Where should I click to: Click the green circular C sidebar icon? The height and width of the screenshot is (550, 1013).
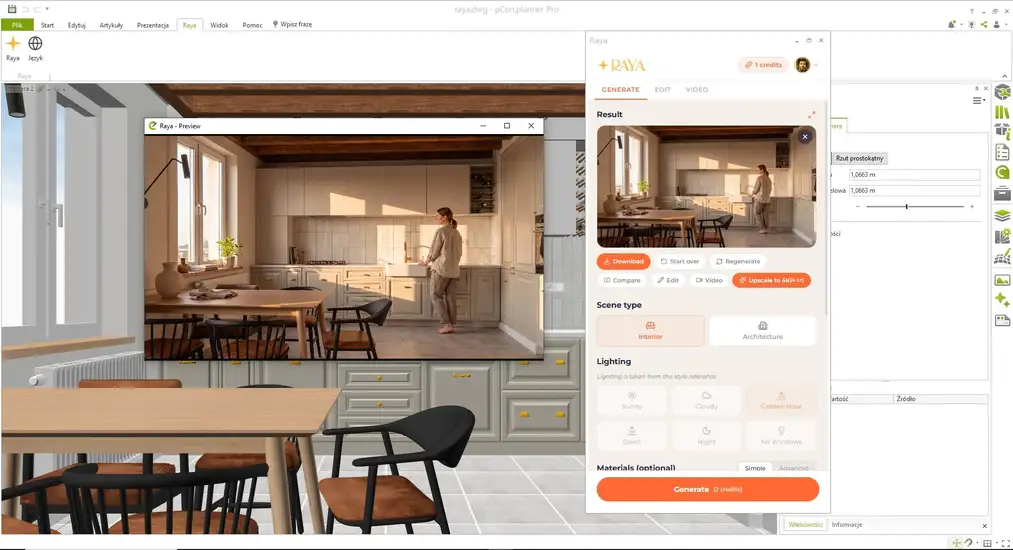(x=1002, y=172)
